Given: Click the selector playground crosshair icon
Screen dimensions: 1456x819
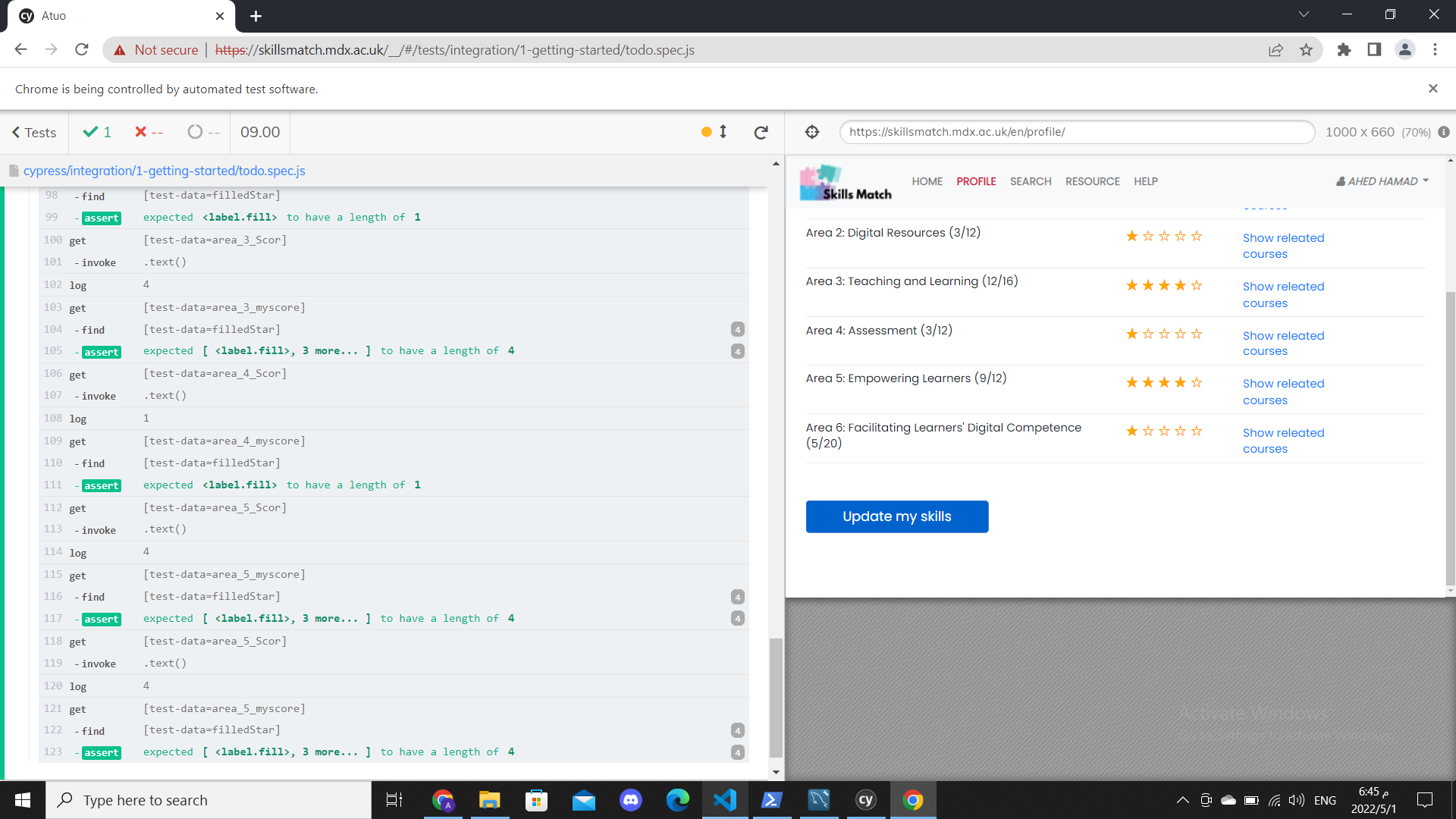Looking at the screenshot, I should click(x=811, y=132).
